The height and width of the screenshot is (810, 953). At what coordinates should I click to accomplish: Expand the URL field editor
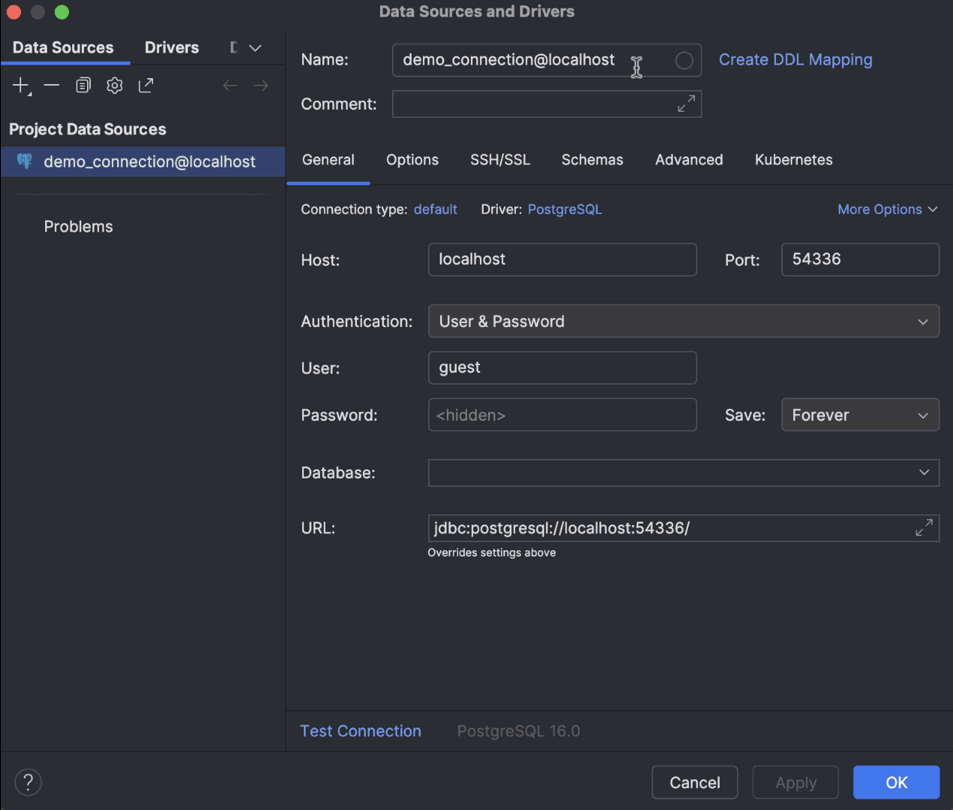pyautogui.click(x=924, y=527)
